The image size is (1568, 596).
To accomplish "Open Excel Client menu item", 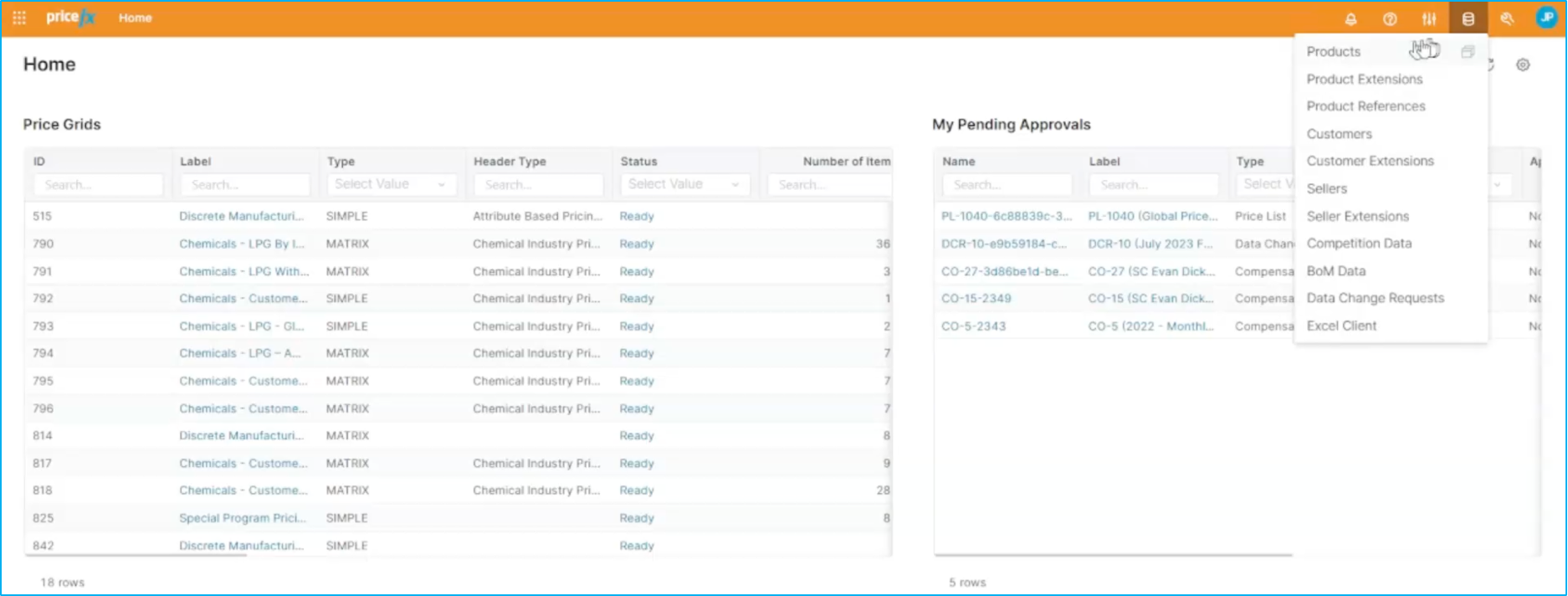I will tap(1341, 326).
